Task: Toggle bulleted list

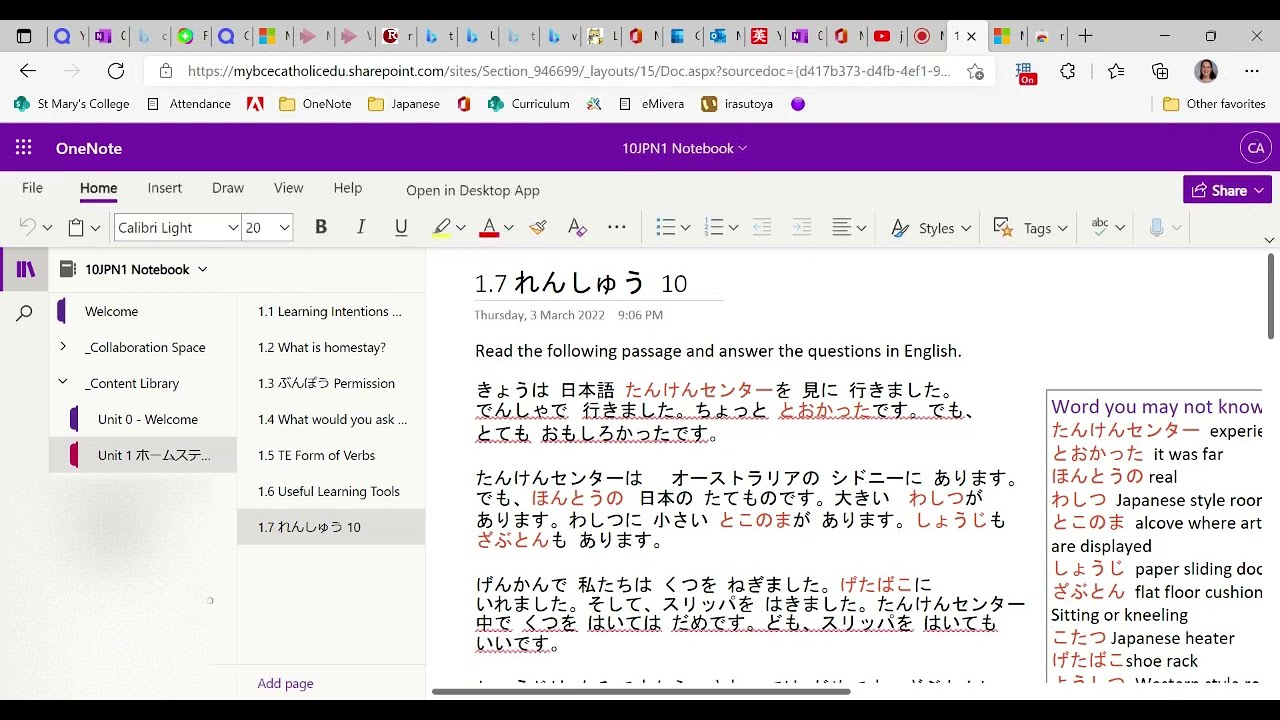Action: pyautogui.click(x=666, y=228)
